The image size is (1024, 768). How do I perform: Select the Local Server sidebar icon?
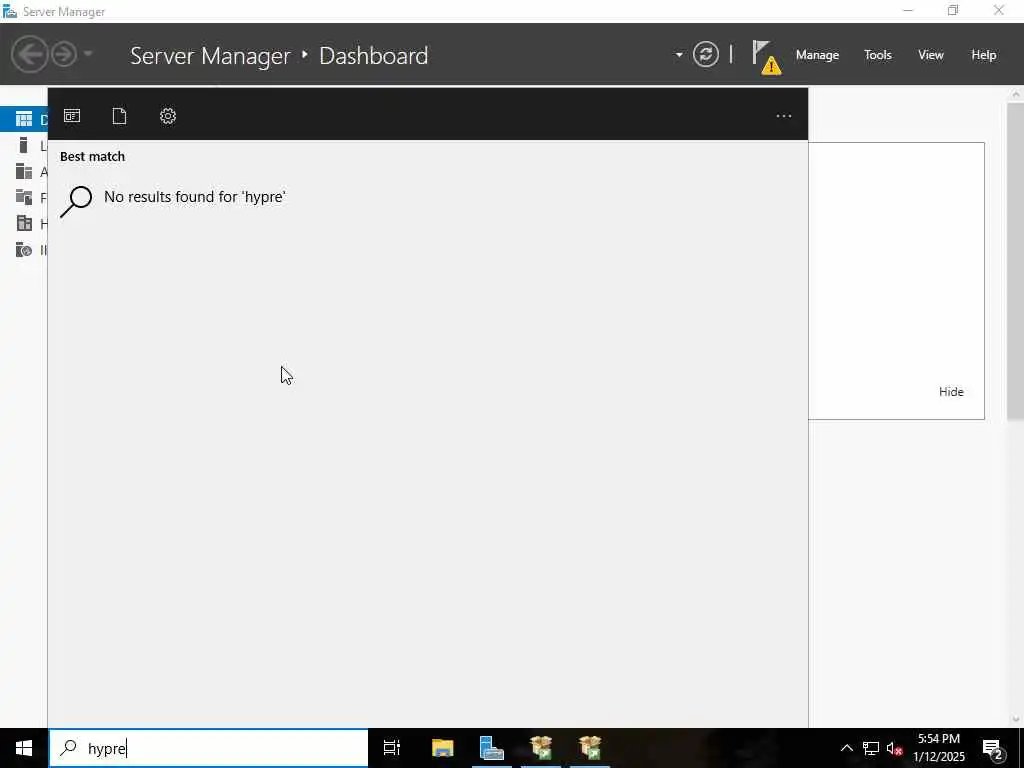(x=24, y=146)
